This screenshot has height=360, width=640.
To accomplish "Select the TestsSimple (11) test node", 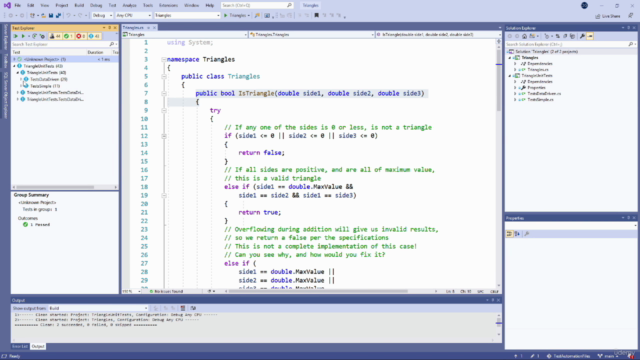I will click(45, 86).
